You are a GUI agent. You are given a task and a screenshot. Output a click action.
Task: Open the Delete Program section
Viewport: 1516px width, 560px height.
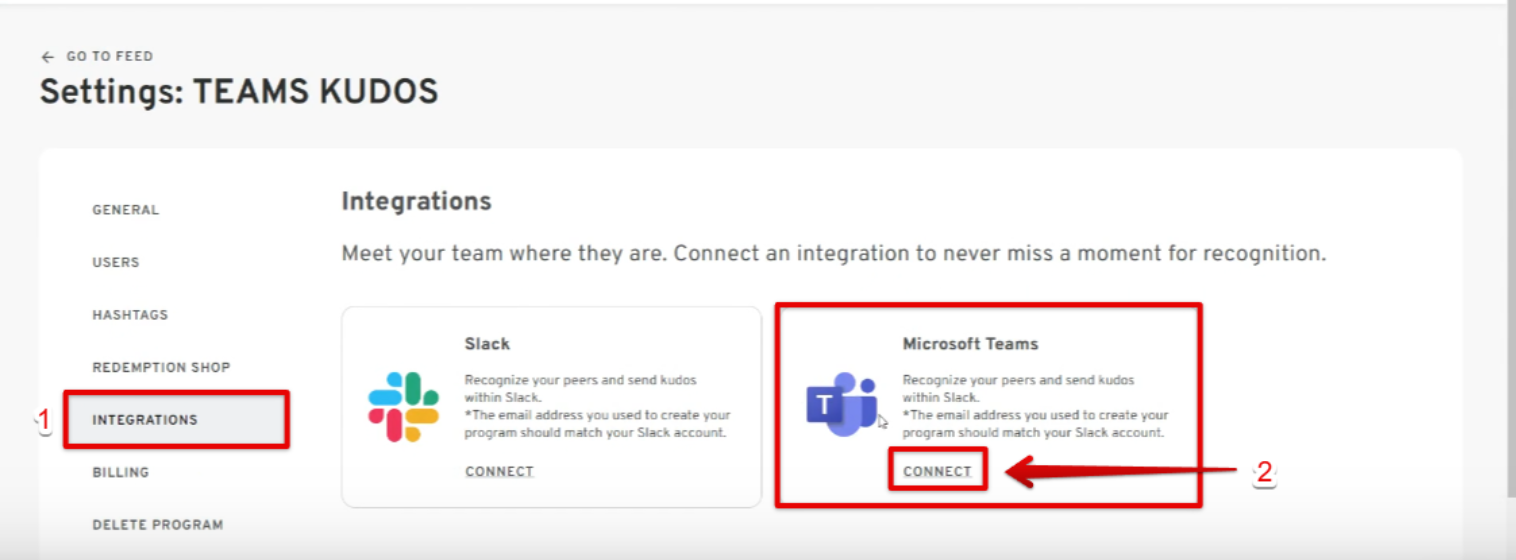[x=158, y=524]
